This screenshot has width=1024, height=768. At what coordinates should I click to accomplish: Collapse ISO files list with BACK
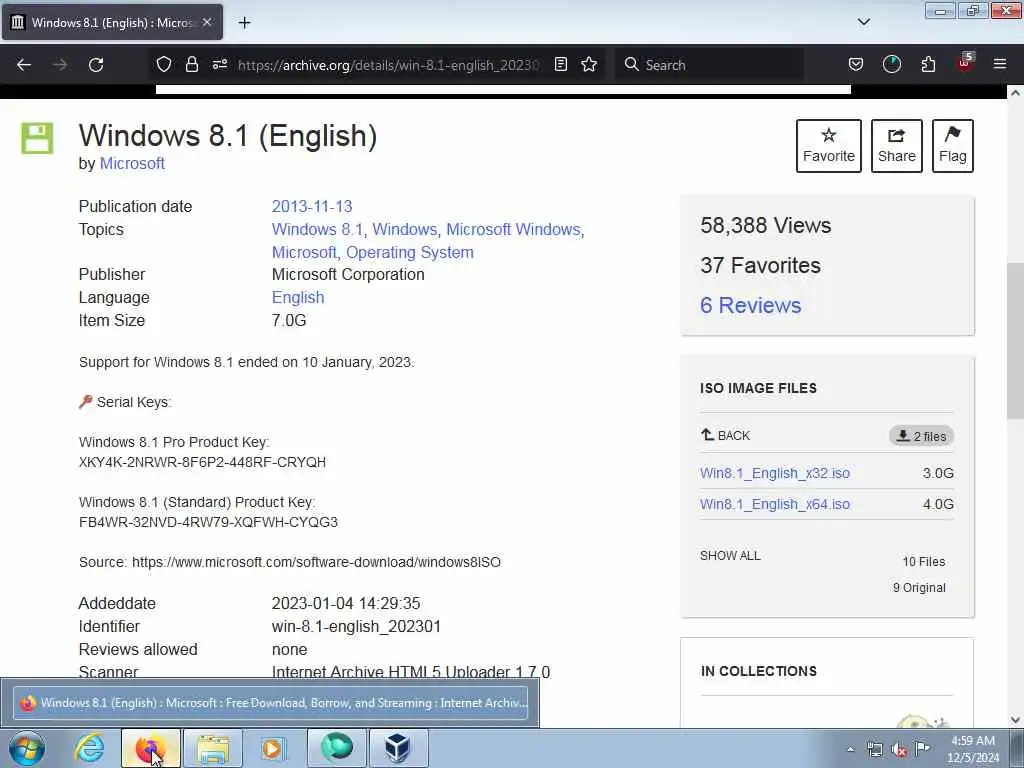click(x=726, y=436)
